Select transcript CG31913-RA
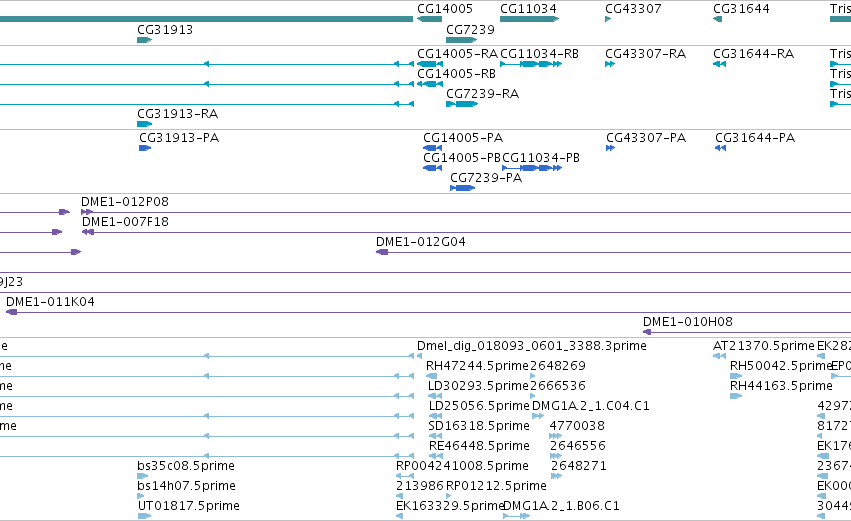 point(144,124)
